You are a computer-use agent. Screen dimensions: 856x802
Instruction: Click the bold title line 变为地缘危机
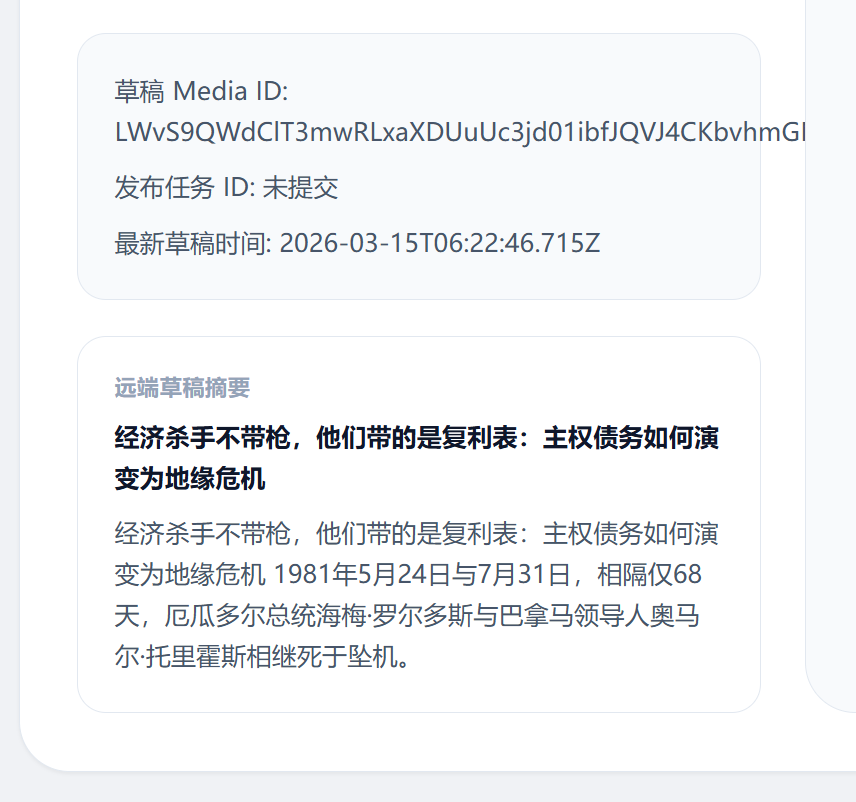pyautogui.click(x=190, y=479)
